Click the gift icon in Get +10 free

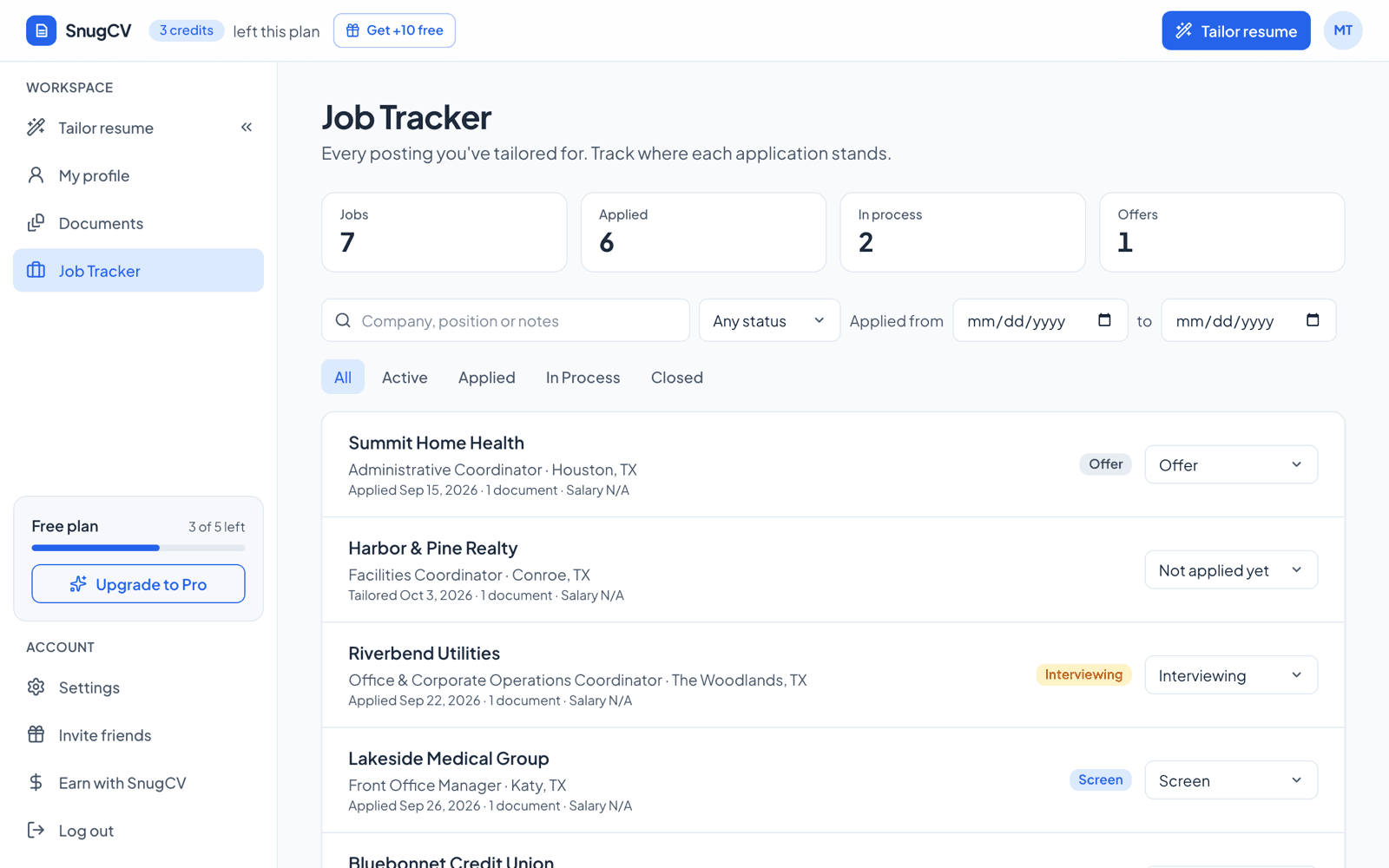click(352, 30)
